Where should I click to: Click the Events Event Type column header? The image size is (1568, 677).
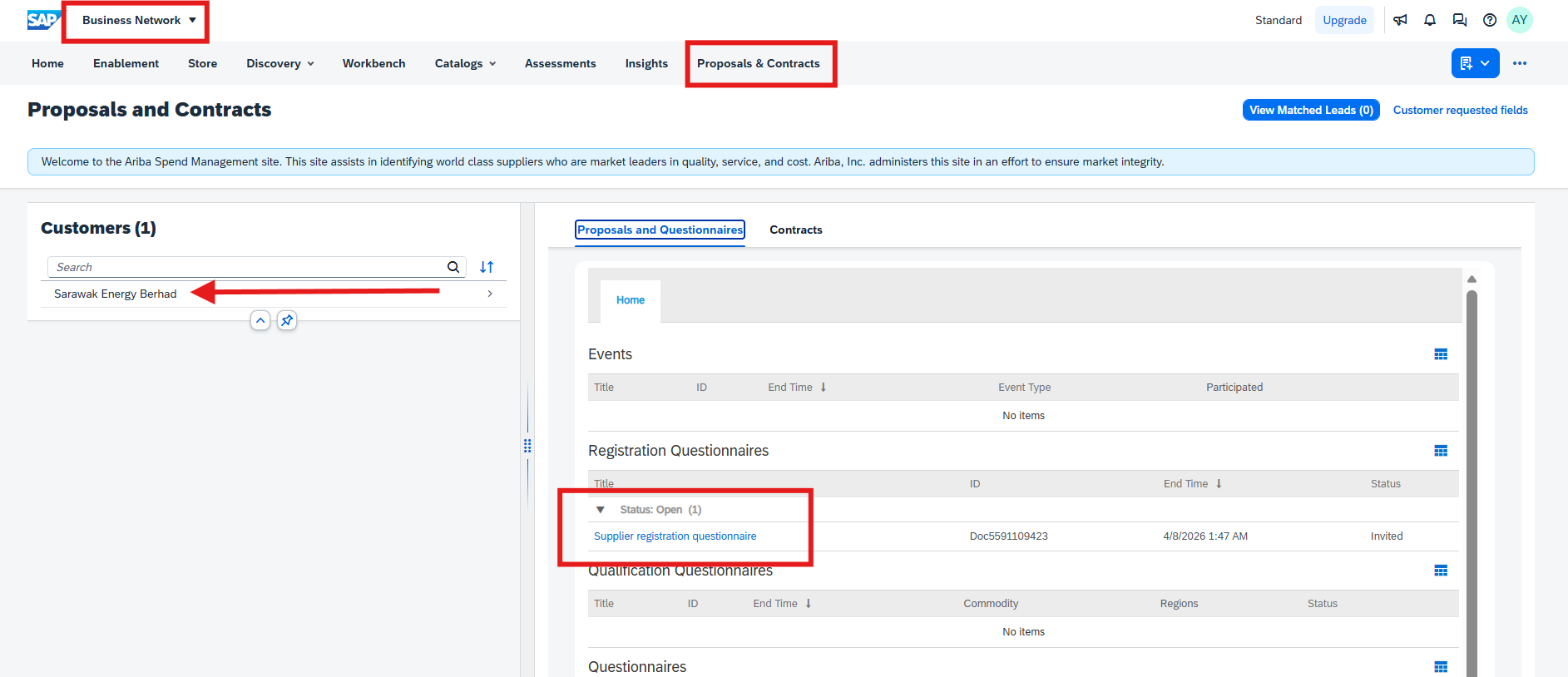coord(1024,388)
